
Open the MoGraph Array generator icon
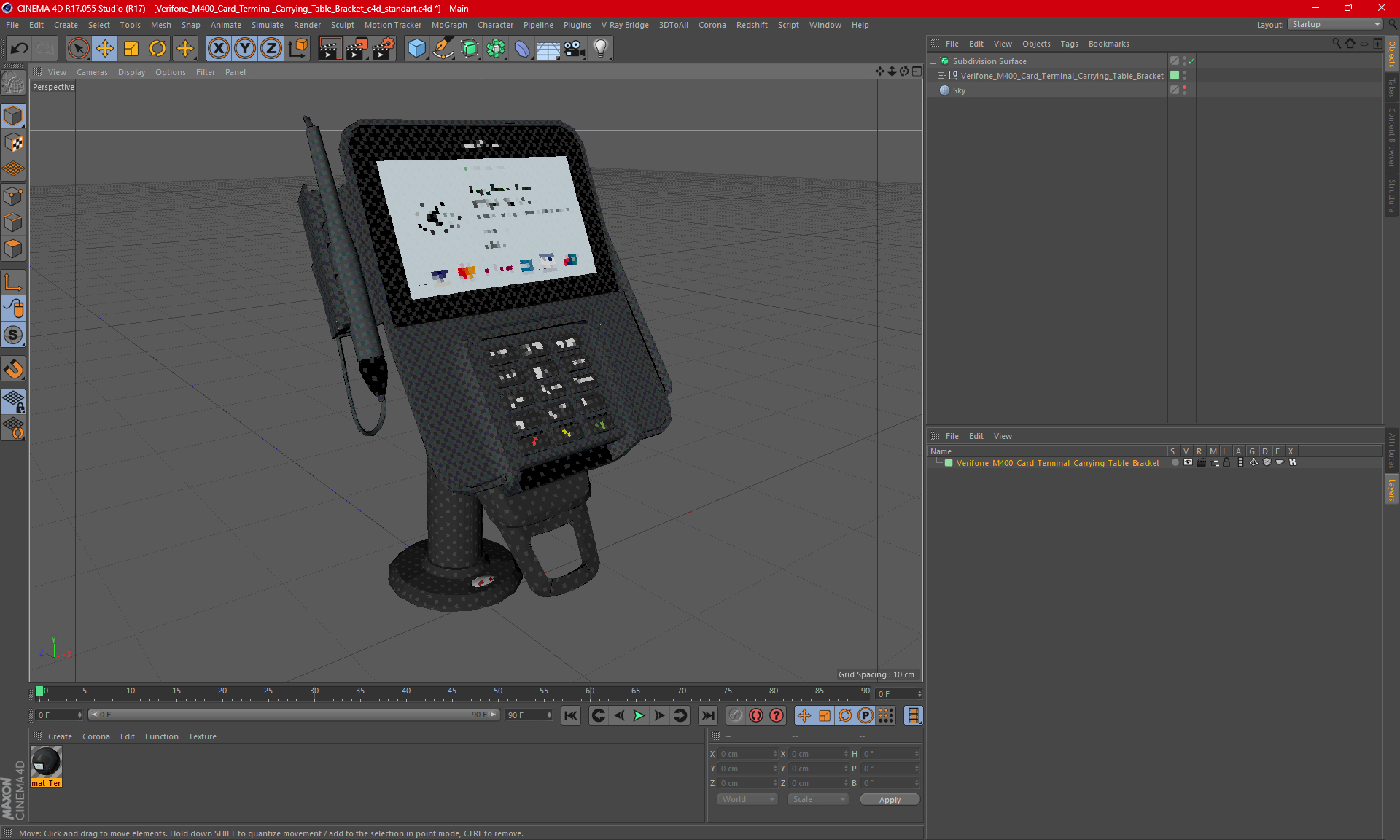click(x=496, y=49)
